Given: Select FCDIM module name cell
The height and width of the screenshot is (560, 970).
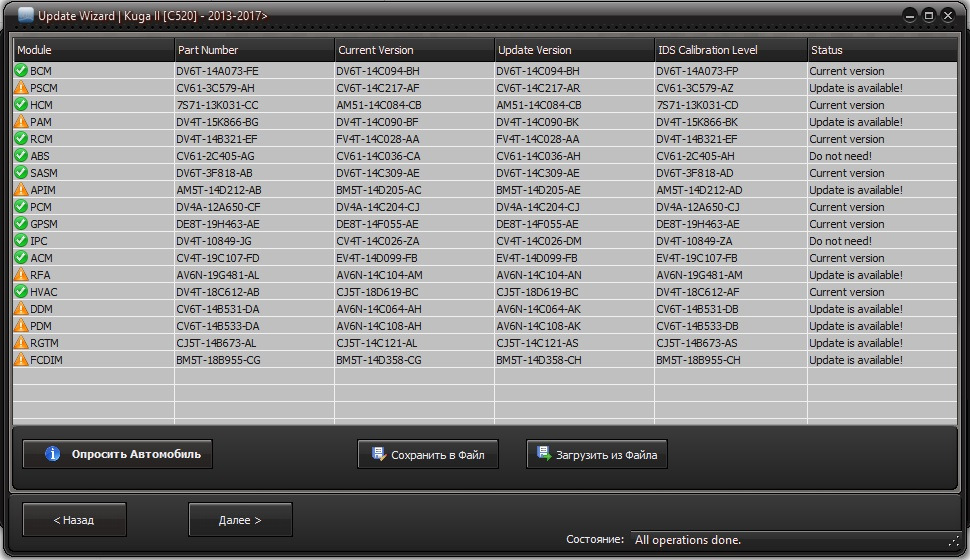Looking at the screenshot, I should (93, 360).
